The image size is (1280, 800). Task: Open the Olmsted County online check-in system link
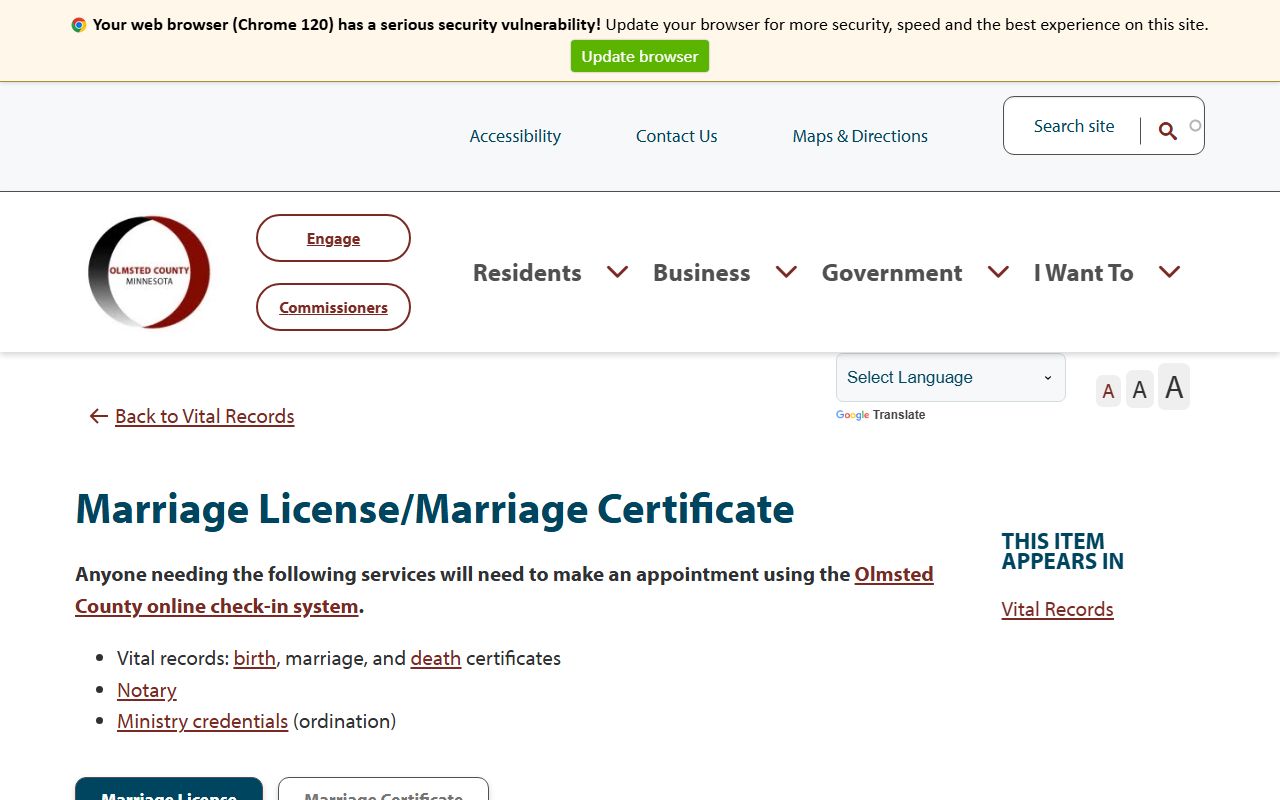[x=504, y=590]
